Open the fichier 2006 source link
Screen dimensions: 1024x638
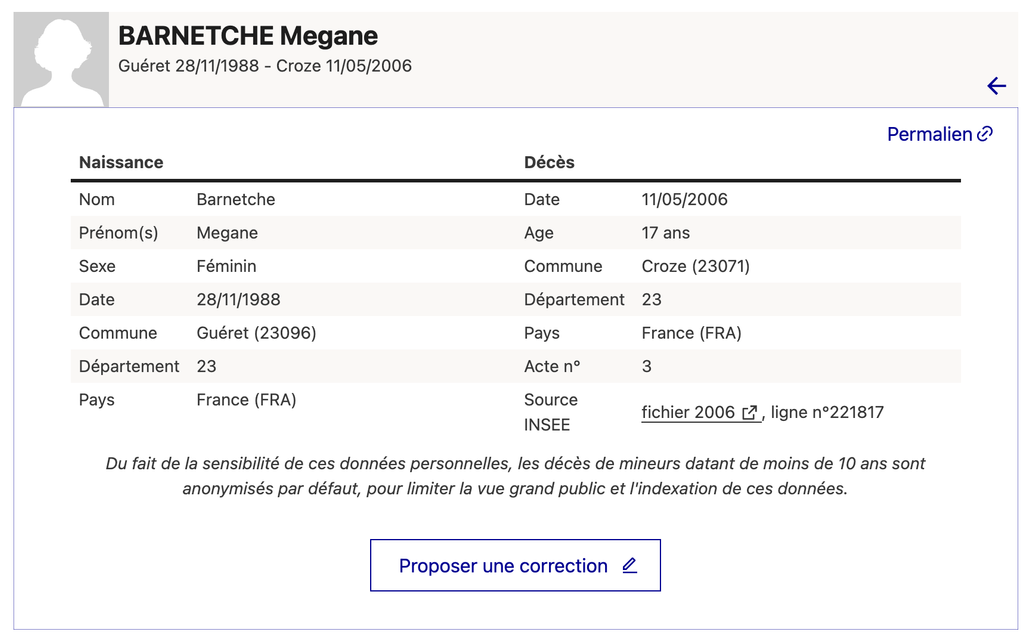[701, 413]
